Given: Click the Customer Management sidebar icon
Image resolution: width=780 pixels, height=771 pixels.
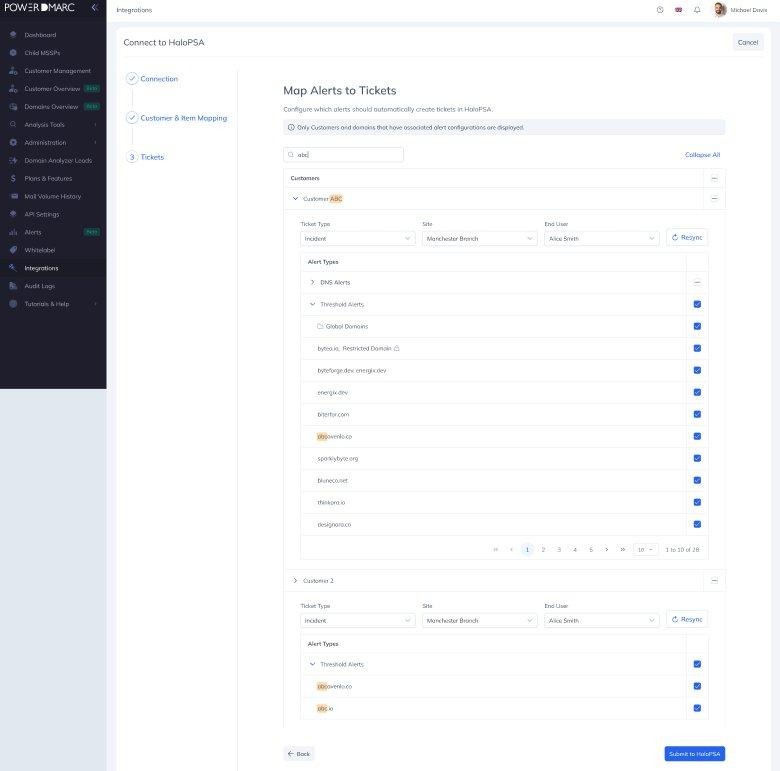Looking at the screenshot, I should tap(13, 71).
